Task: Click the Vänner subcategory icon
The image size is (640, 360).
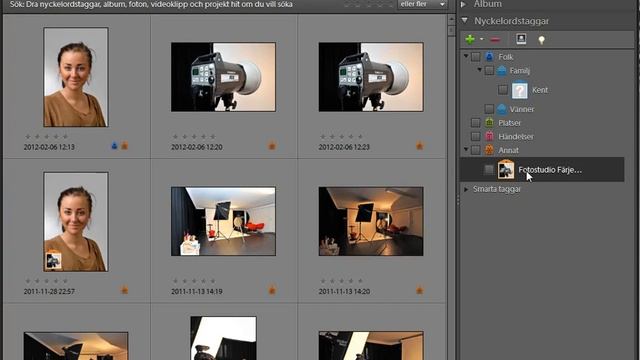Action: click(x=502, y=109)
